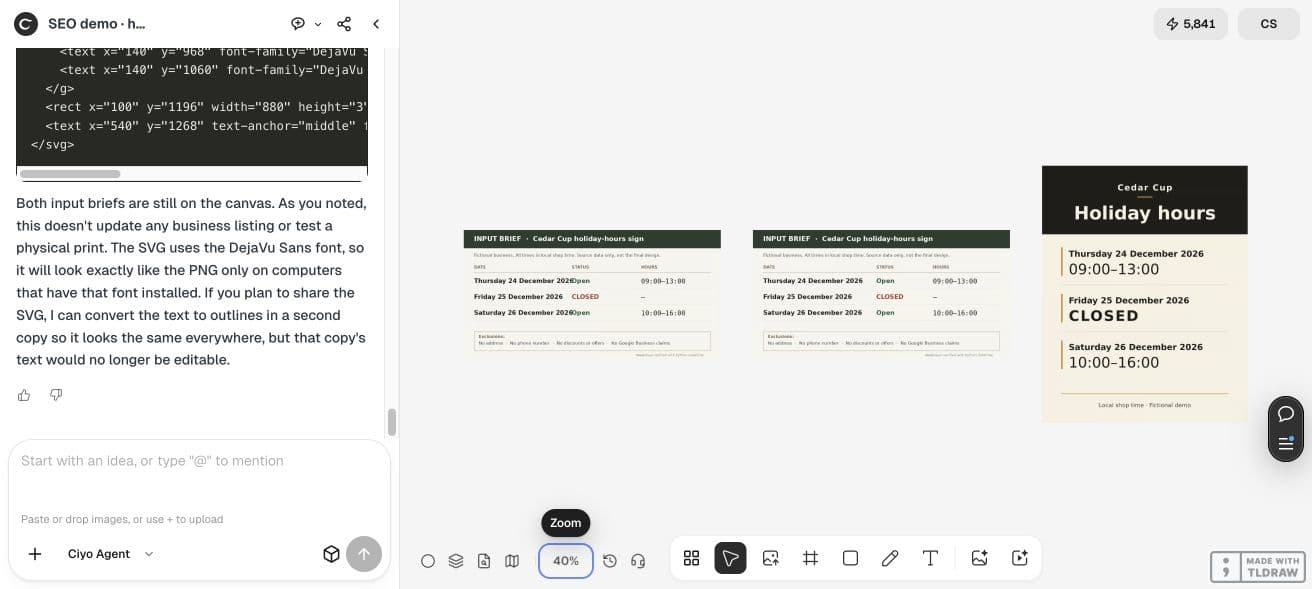
Task: Send message with the arrow button
Action: coord(364,554)
